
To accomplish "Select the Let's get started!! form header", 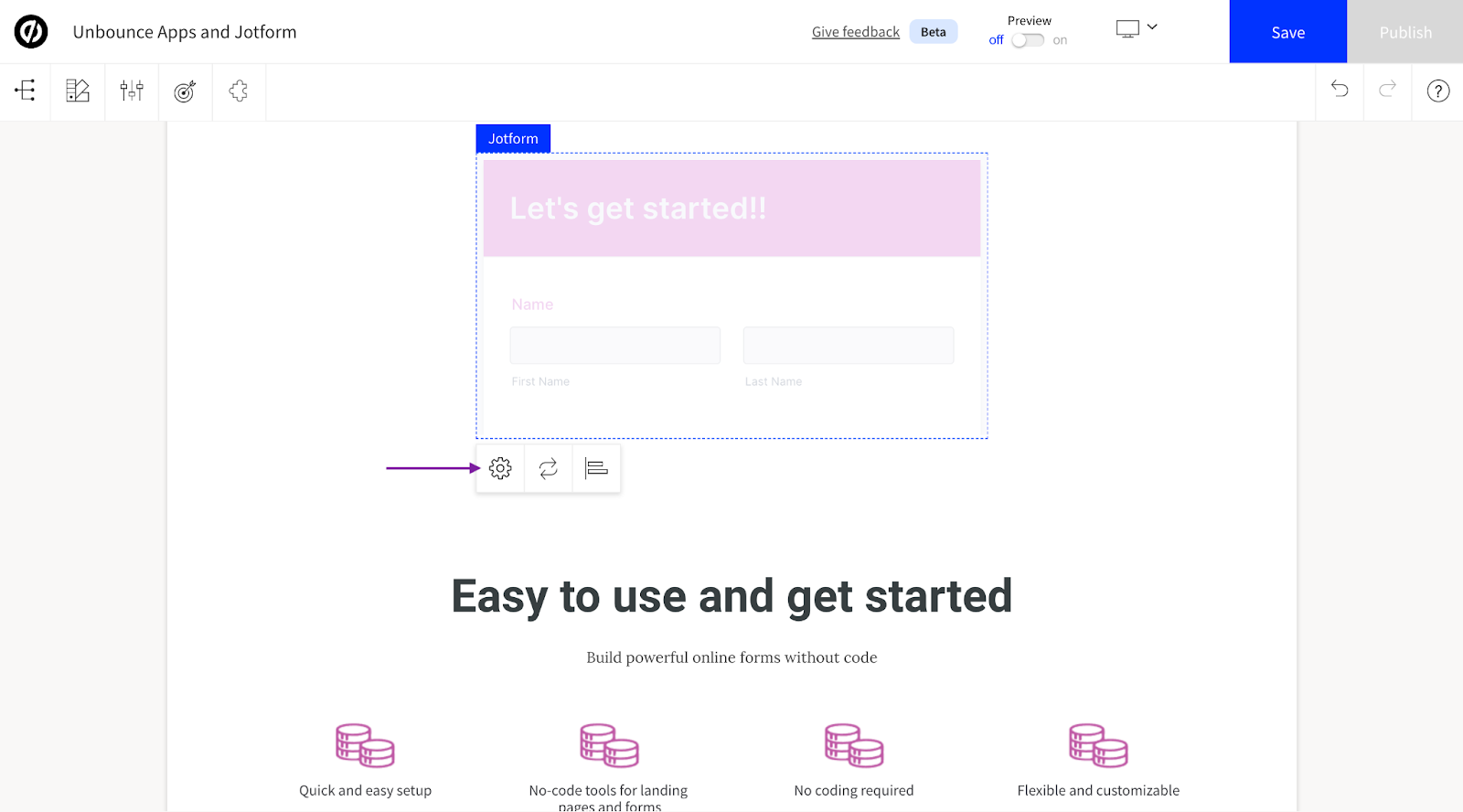I will point(731,208).
